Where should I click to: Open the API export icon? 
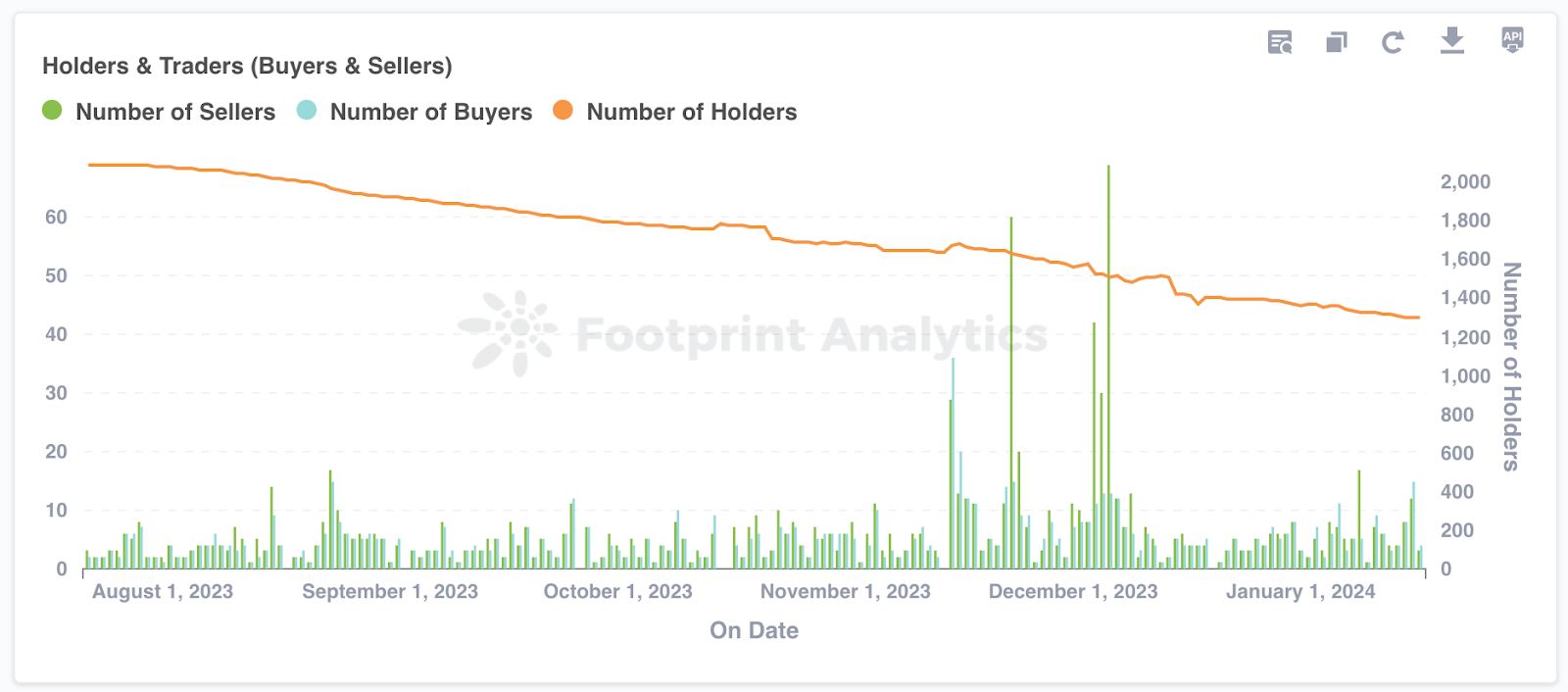coord(1512,40)
